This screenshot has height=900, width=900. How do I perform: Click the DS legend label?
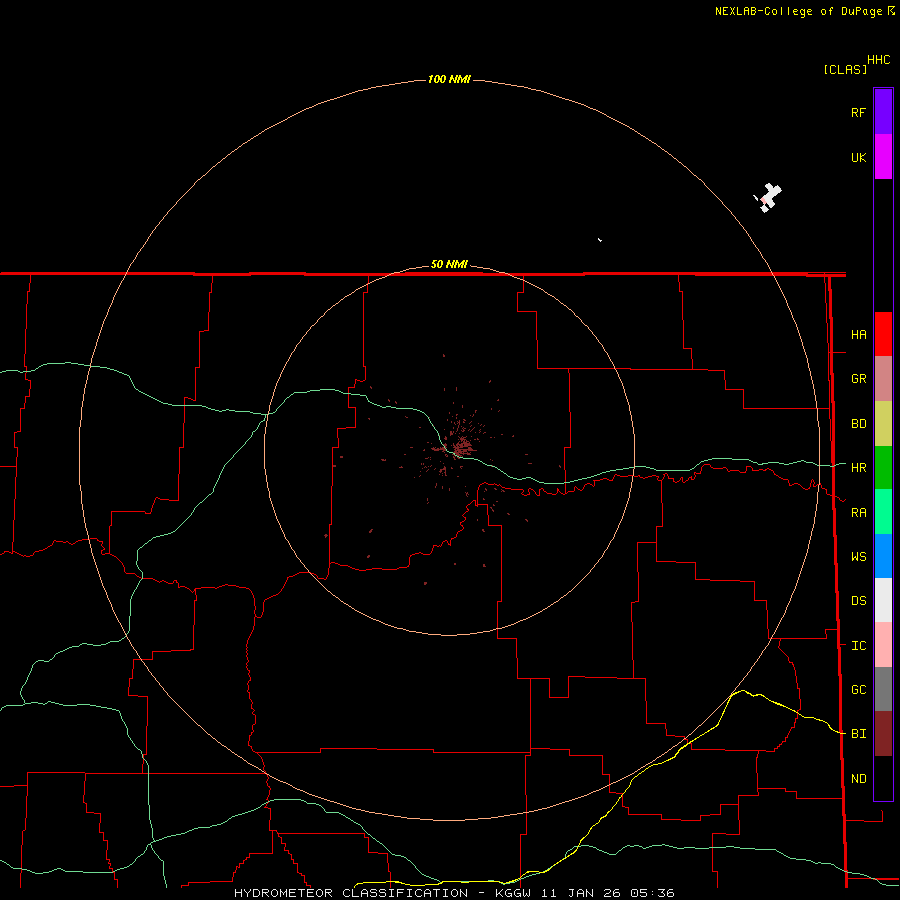tap(859, 601)
